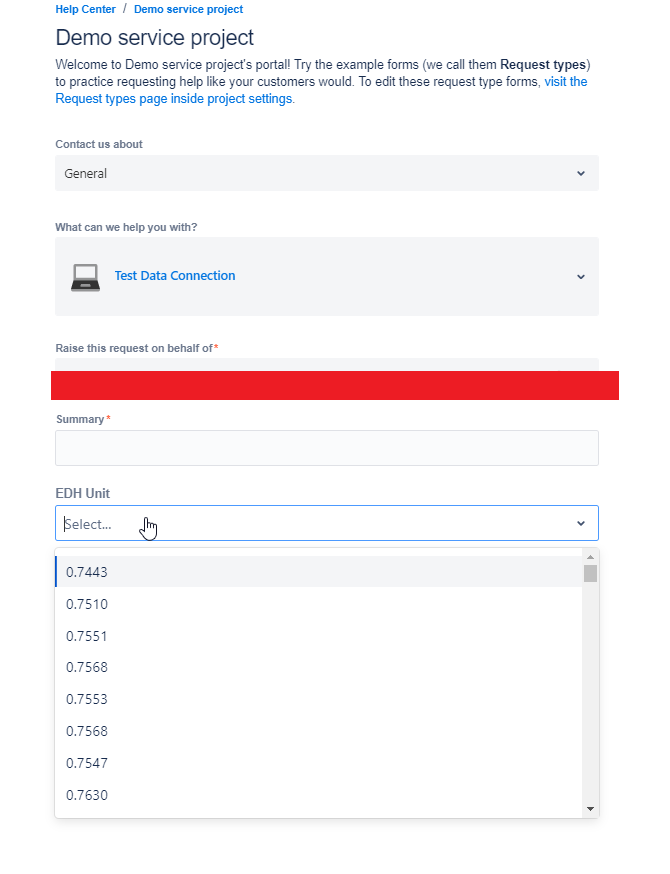The width and height of the screenshot is (670, 874).
Task: Click the down arrow on the dropdown scrollbar
Action: [590, 808]
